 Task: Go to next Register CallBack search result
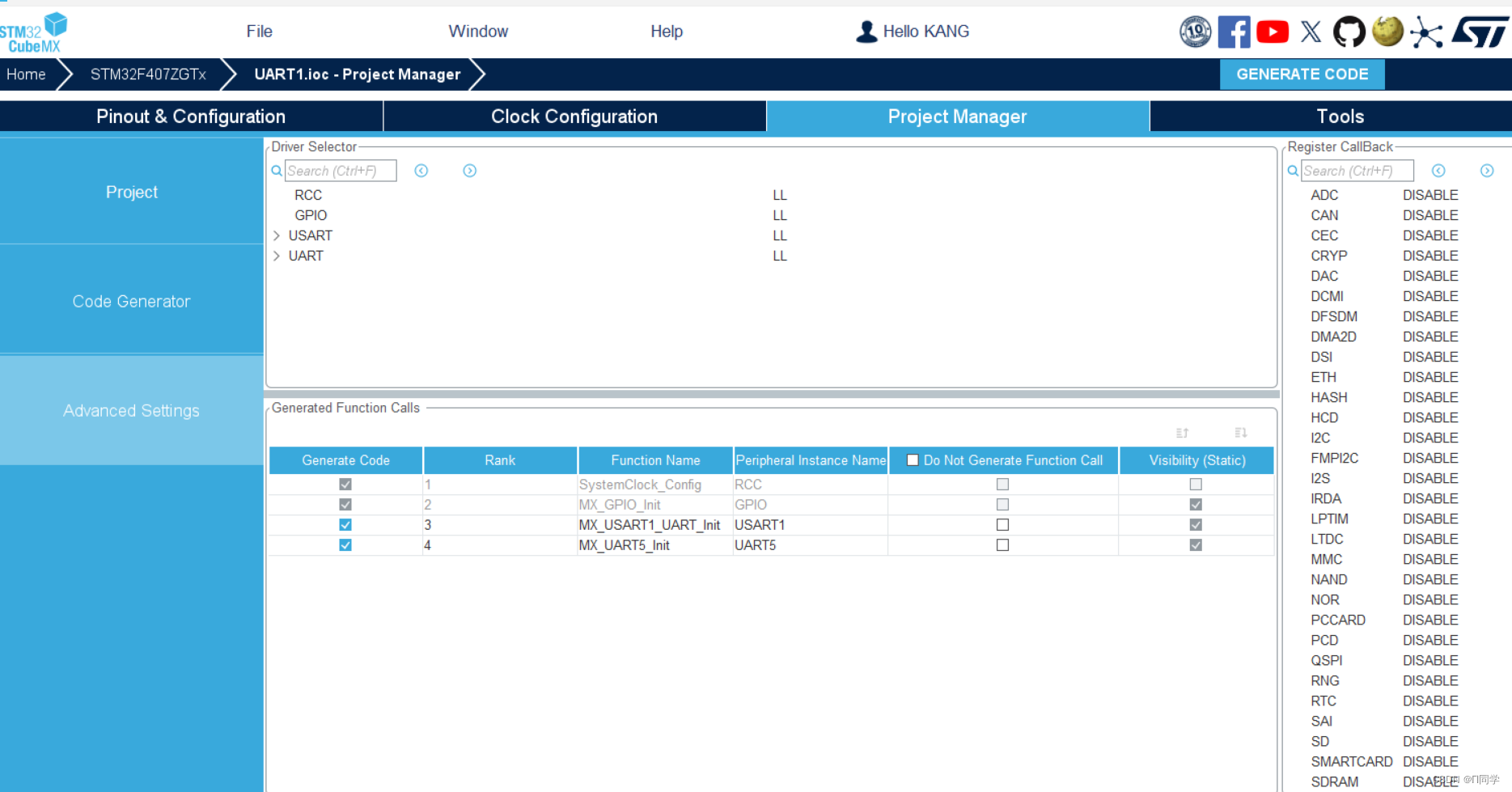[x=1487, y=171]
